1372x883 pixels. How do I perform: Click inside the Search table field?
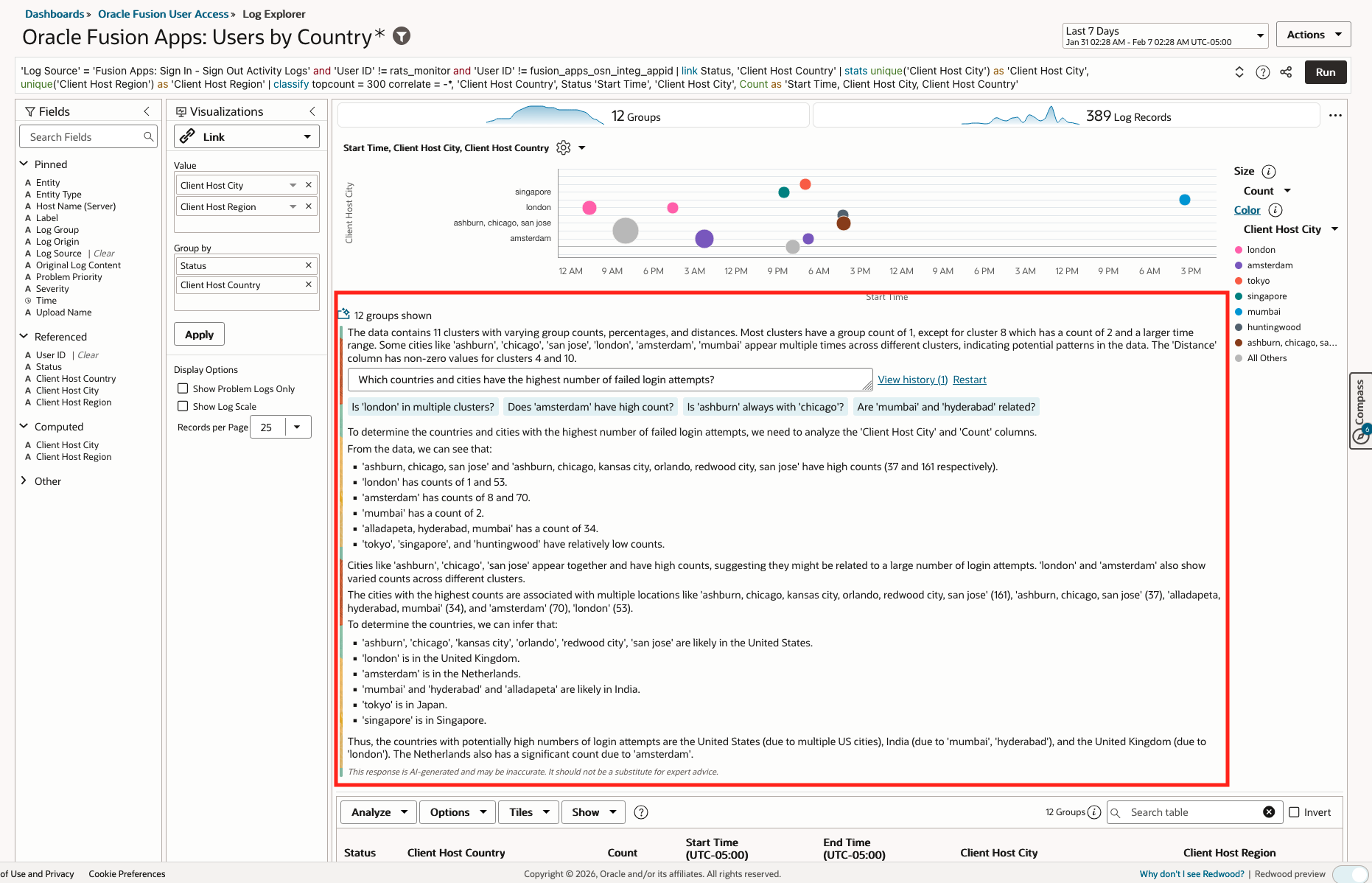coord(1179,812)
